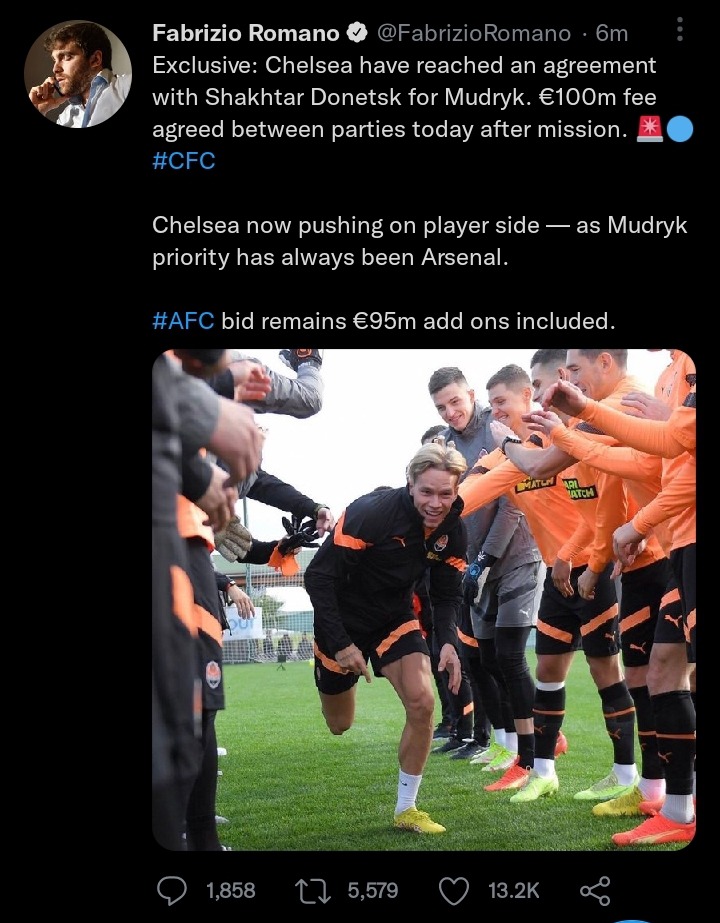The height and width of the screenshot is (923, 720).
Task: Click the 5,579 retweets count
Action: coord(373,891)
